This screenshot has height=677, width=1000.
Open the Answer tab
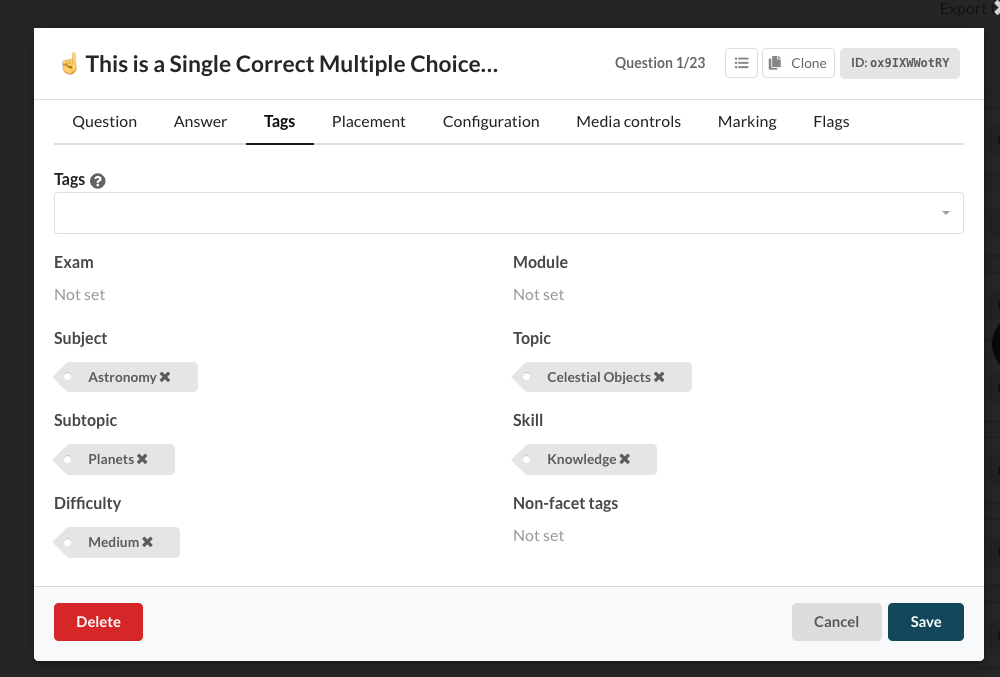coord(200,121)
